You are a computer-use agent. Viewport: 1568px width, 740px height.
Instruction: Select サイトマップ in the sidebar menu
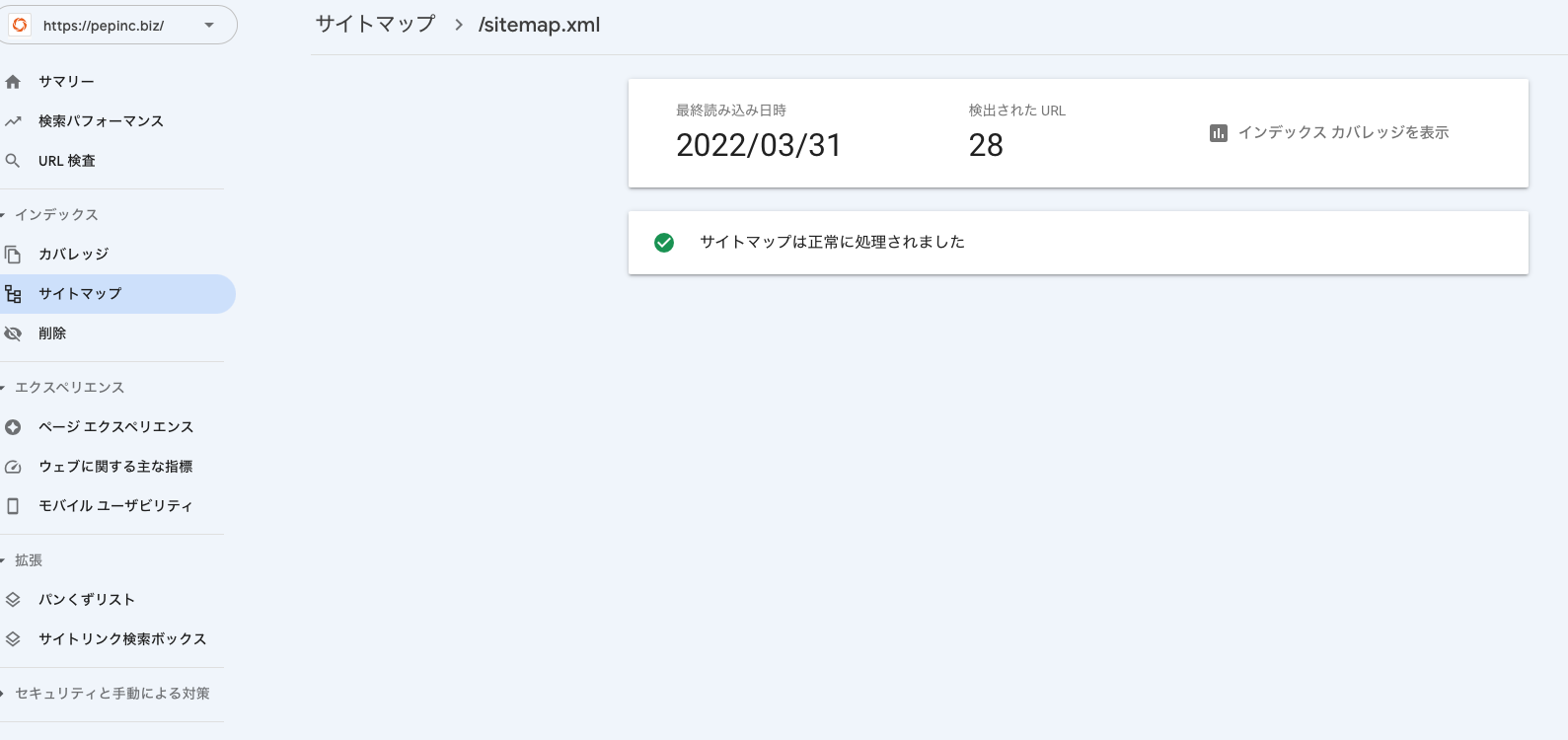pos(117,294)
